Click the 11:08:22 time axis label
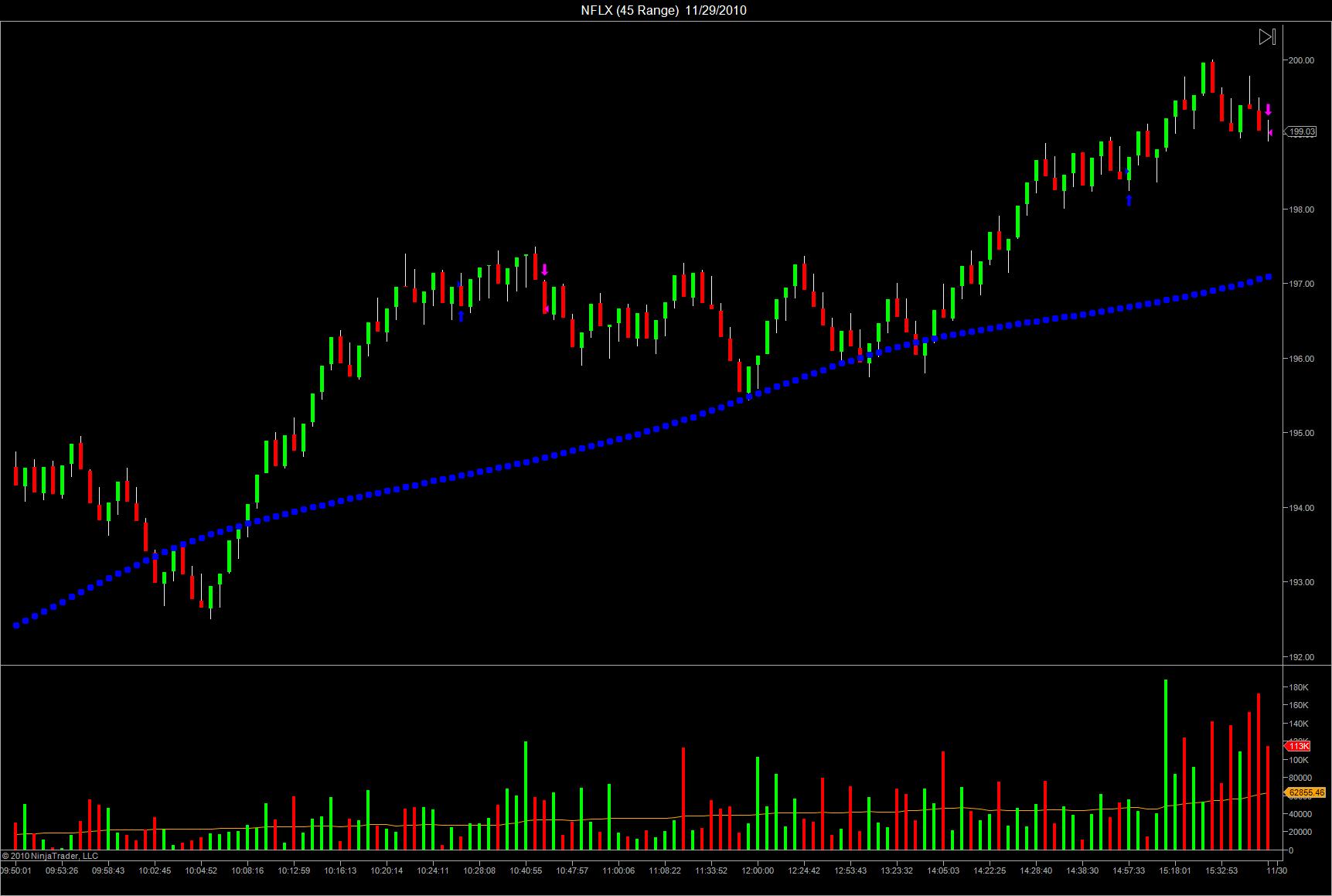Viewport: 1332px width, 896px height. click(665, 870)
